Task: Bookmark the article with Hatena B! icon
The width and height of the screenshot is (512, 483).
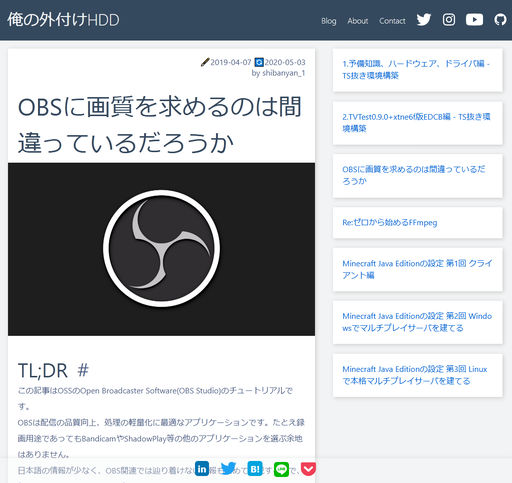Action: click(255, 469)
